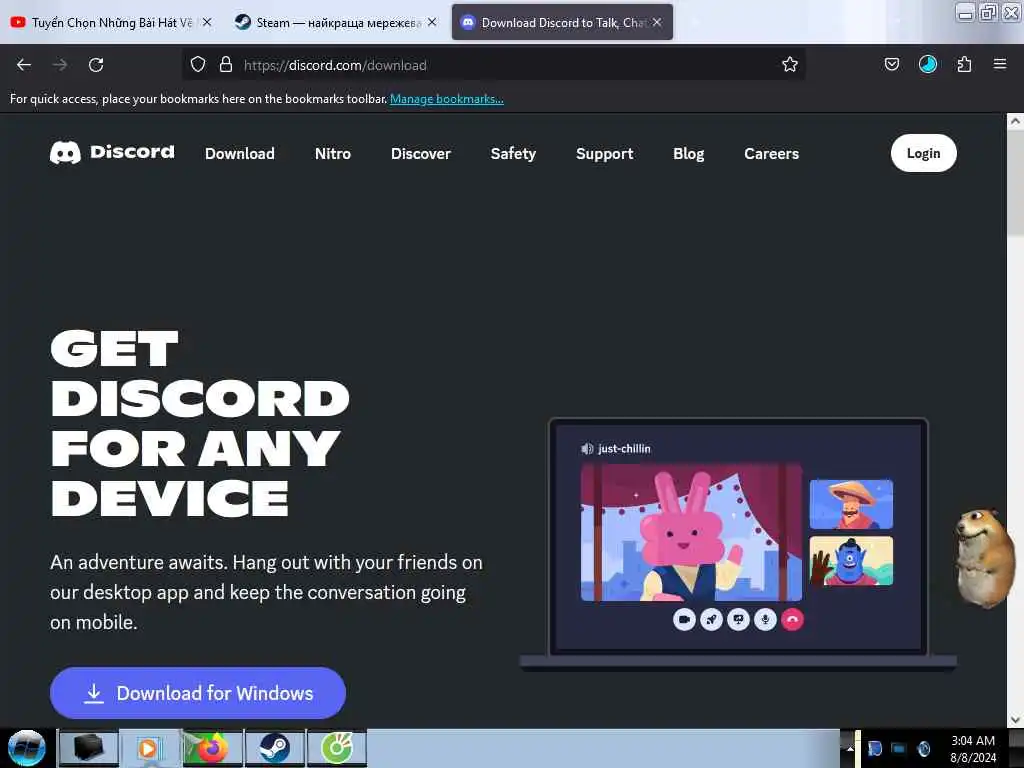Click the speaker icon beside just-chillin
This screenshot has width=1024, height=768.
(587, 449)
